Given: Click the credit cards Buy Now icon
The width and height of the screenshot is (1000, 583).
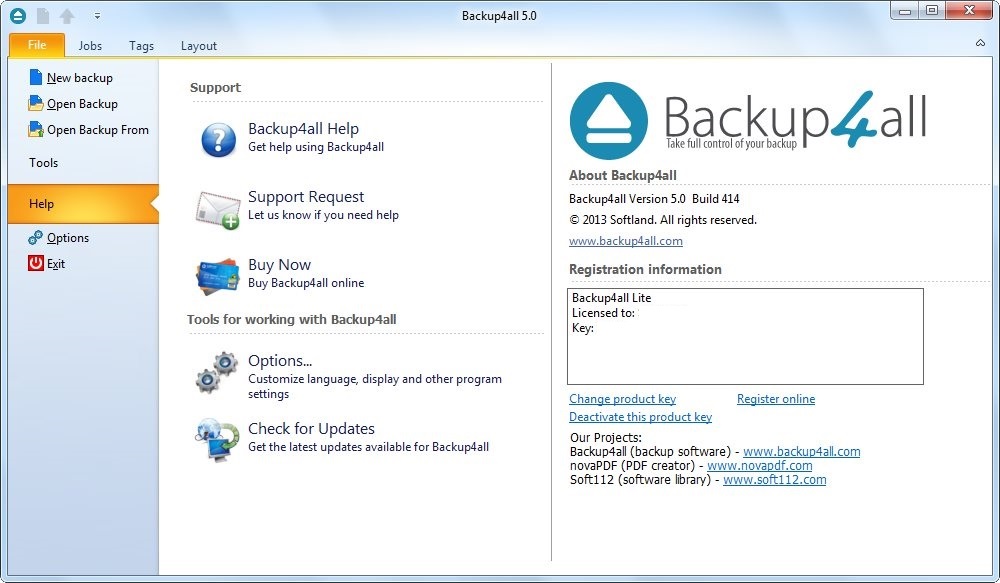Looking at the screenshot, I should tap(217, 277).
